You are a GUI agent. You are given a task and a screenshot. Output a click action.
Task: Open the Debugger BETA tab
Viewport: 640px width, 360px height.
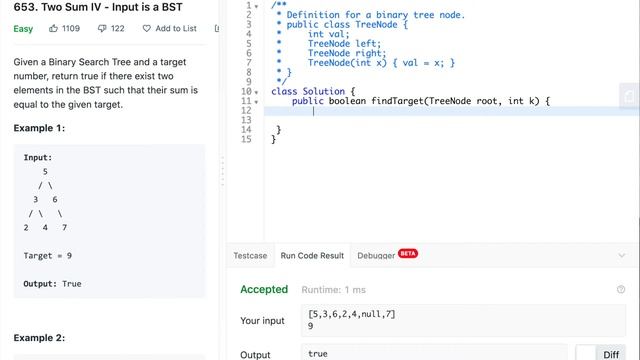click(x=387, y=256)
